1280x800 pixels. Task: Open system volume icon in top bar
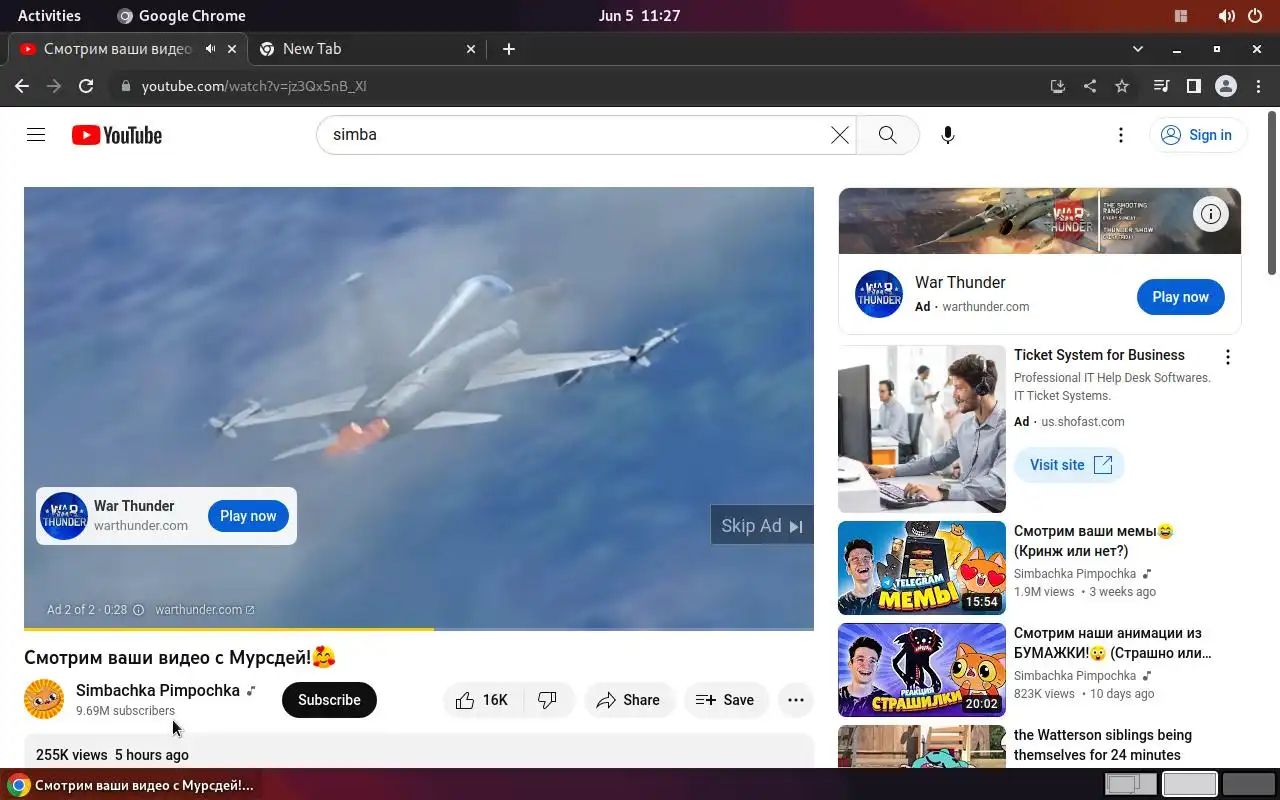pos(1226,16)
